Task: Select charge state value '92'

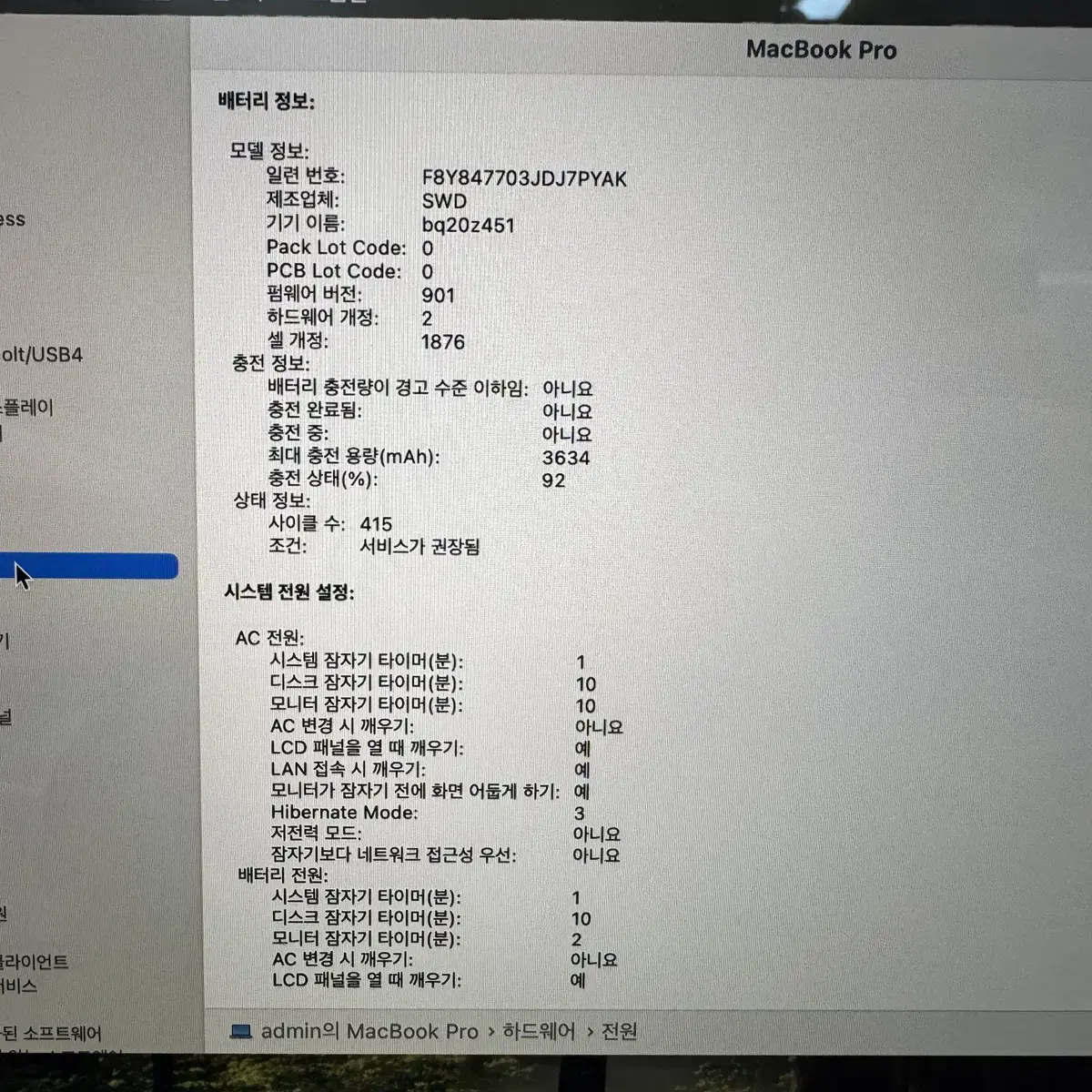Action: (553, 480)
